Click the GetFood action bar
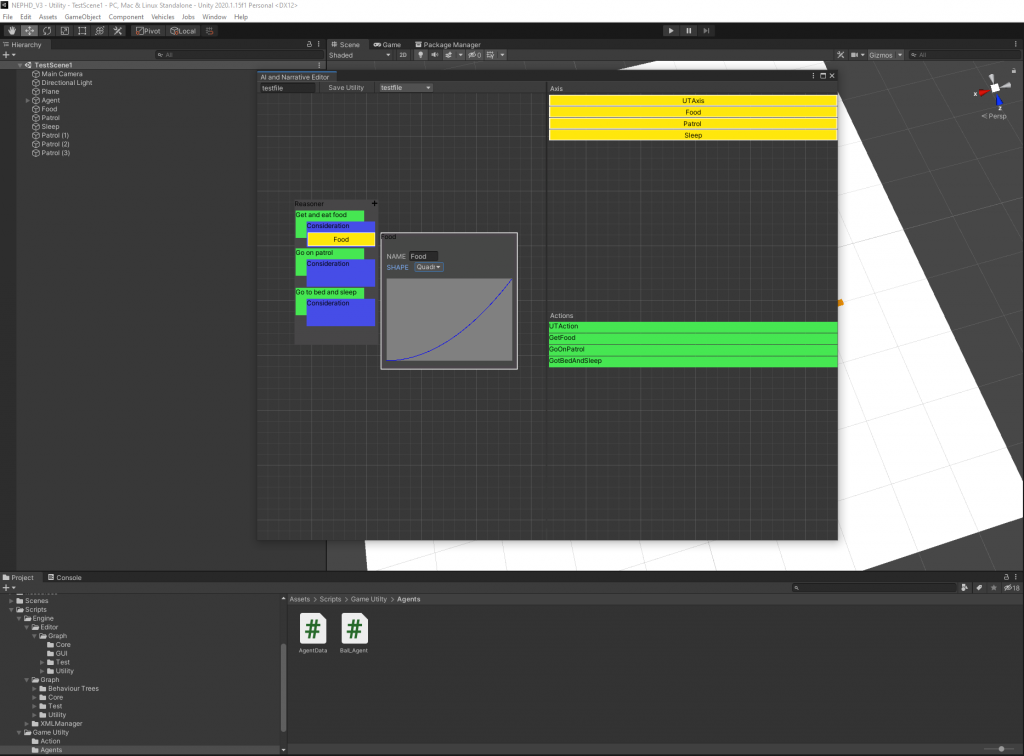1024x756 pixels. 692,338
